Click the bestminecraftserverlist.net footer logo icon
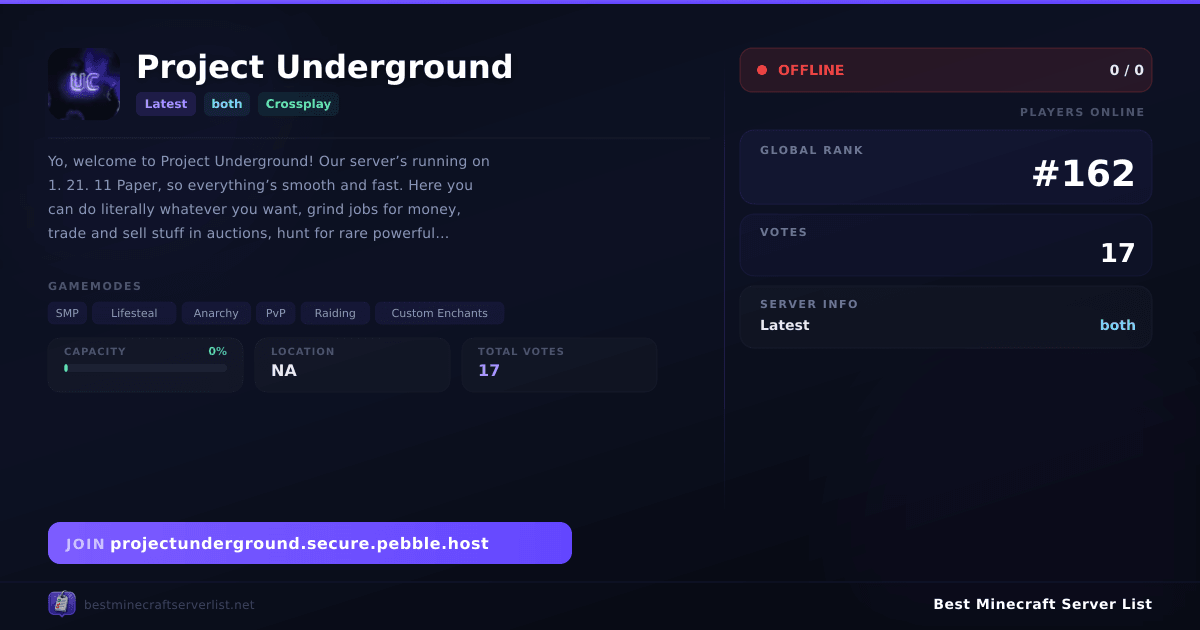 (62, 604)
